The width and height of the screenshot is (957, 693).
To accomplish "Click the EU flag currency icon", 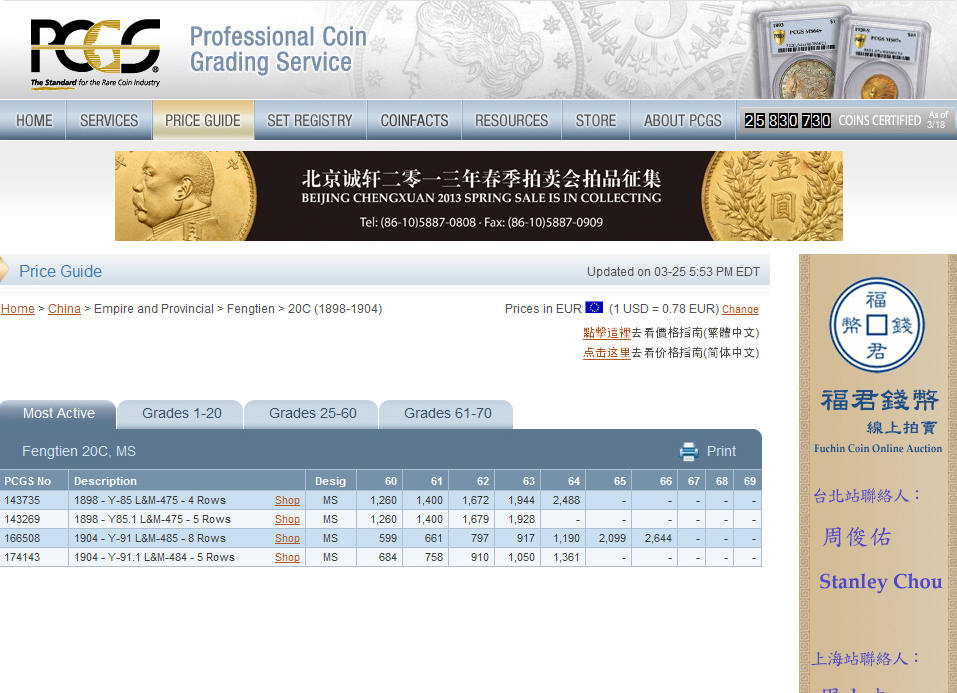I will pos(594,308).
